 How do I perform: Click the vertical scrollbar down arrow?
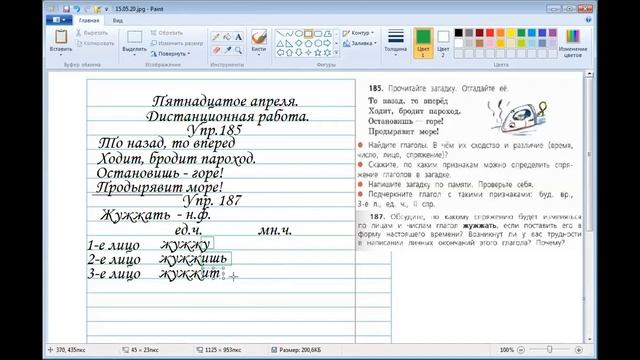click(x=589, y=339)
